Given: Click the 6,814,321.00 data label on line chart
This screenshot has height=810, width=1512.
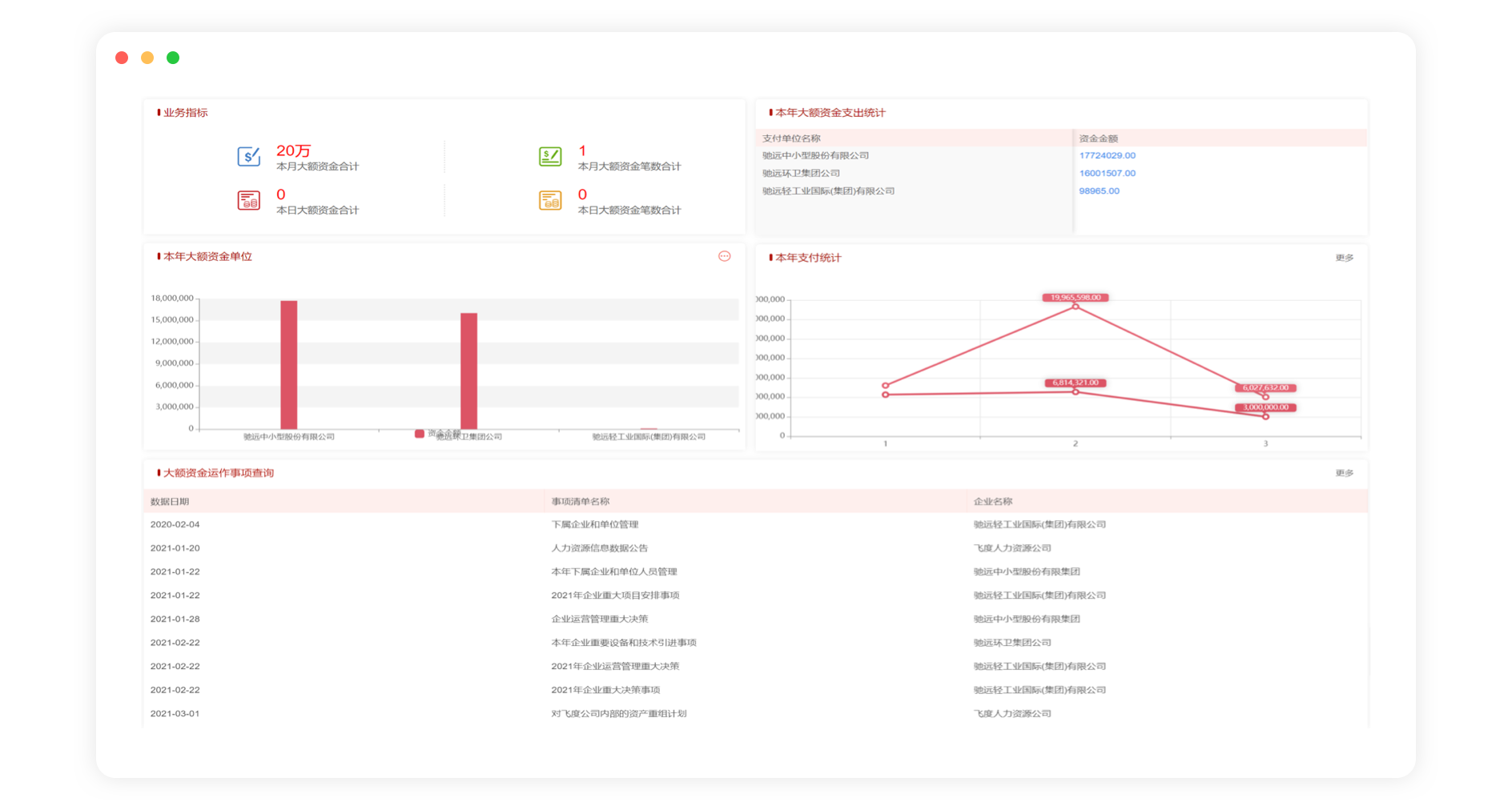Looking at the screenshot, I should pos(1075,383).
